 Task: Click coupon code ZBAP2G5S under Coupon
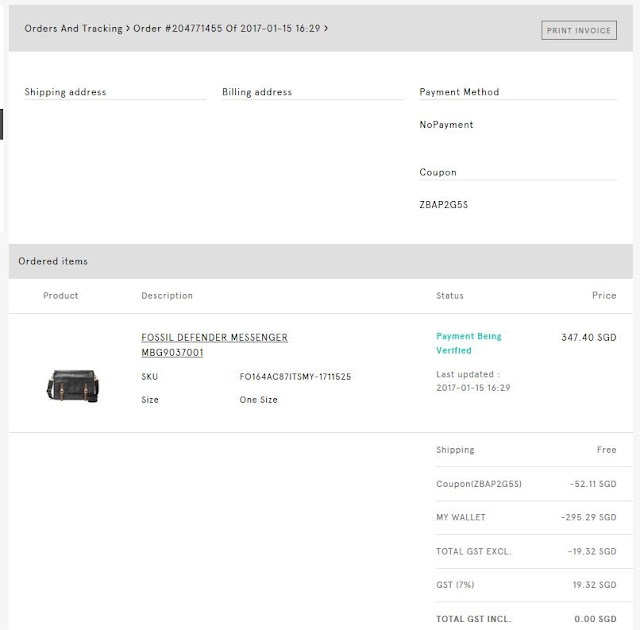click(x=444, y=205)
